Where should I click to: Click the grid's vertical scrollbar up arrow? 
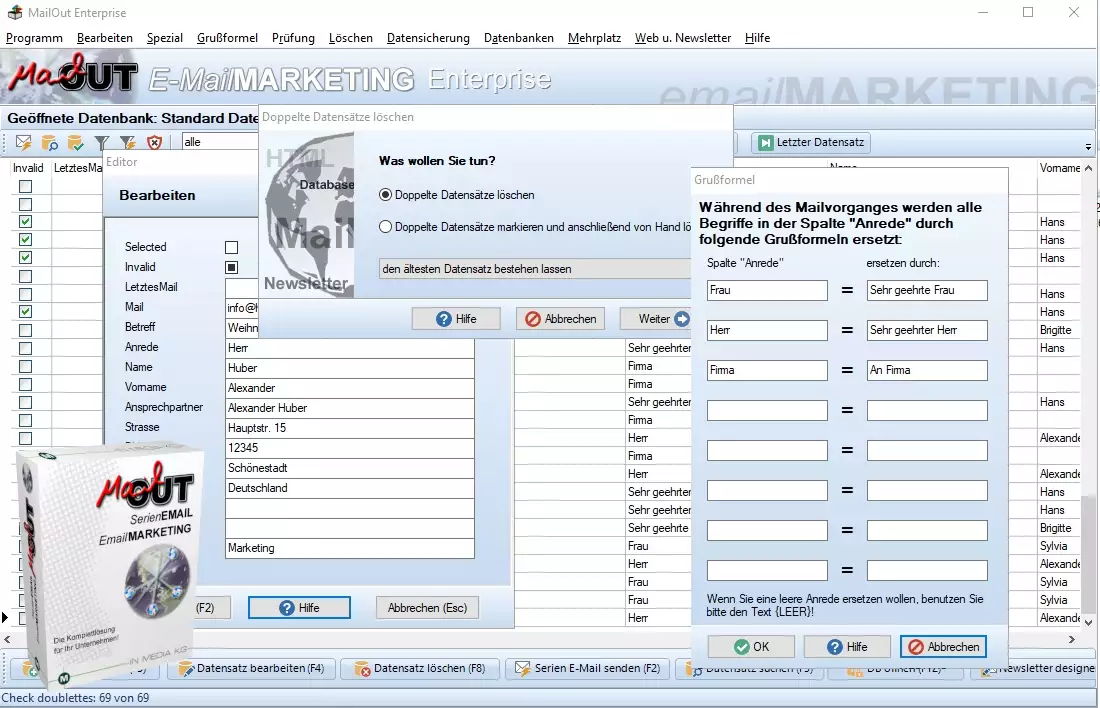tap(1088, 168)
